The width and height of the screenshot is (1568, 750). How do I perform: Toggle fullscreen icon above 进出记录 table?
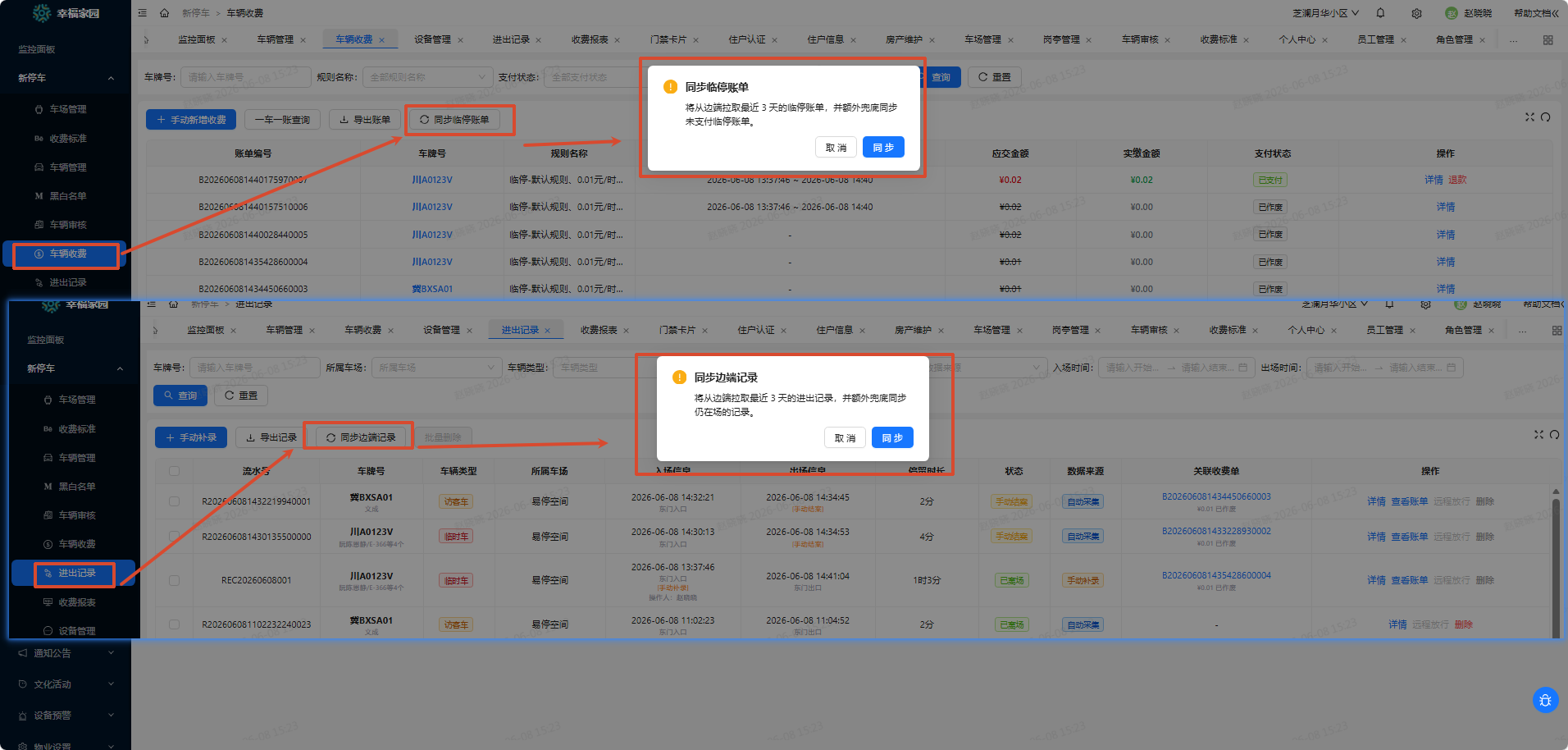click(1538, 435)
